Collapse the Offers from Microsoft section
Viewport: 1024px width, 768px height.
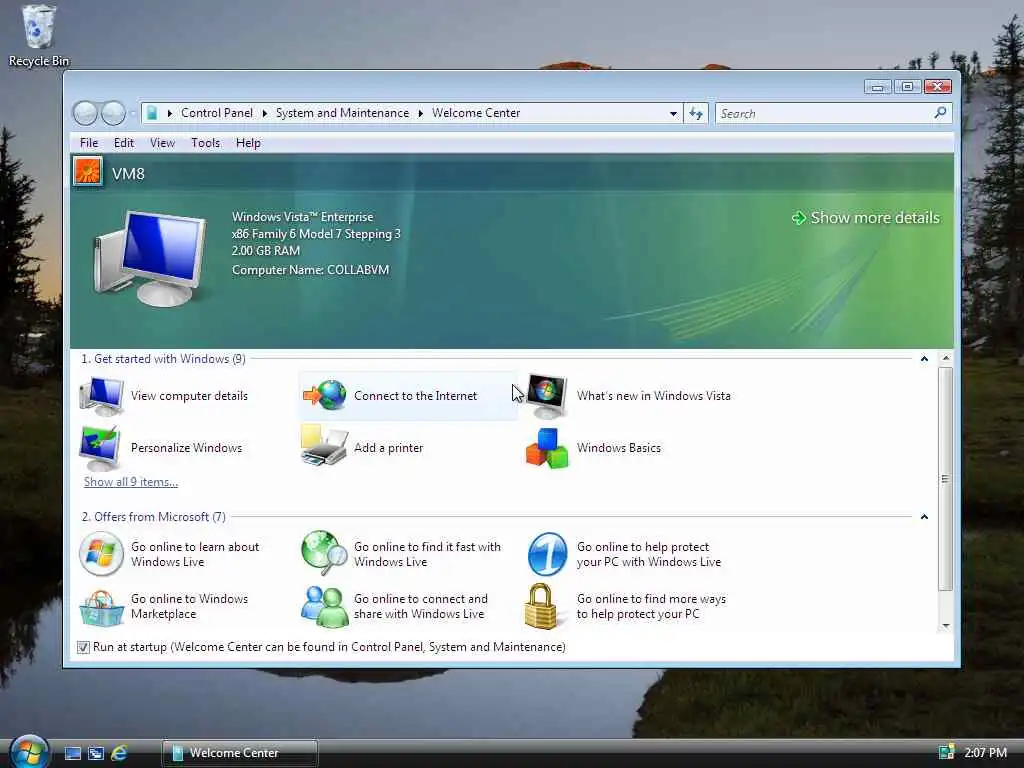click(924, 517)
